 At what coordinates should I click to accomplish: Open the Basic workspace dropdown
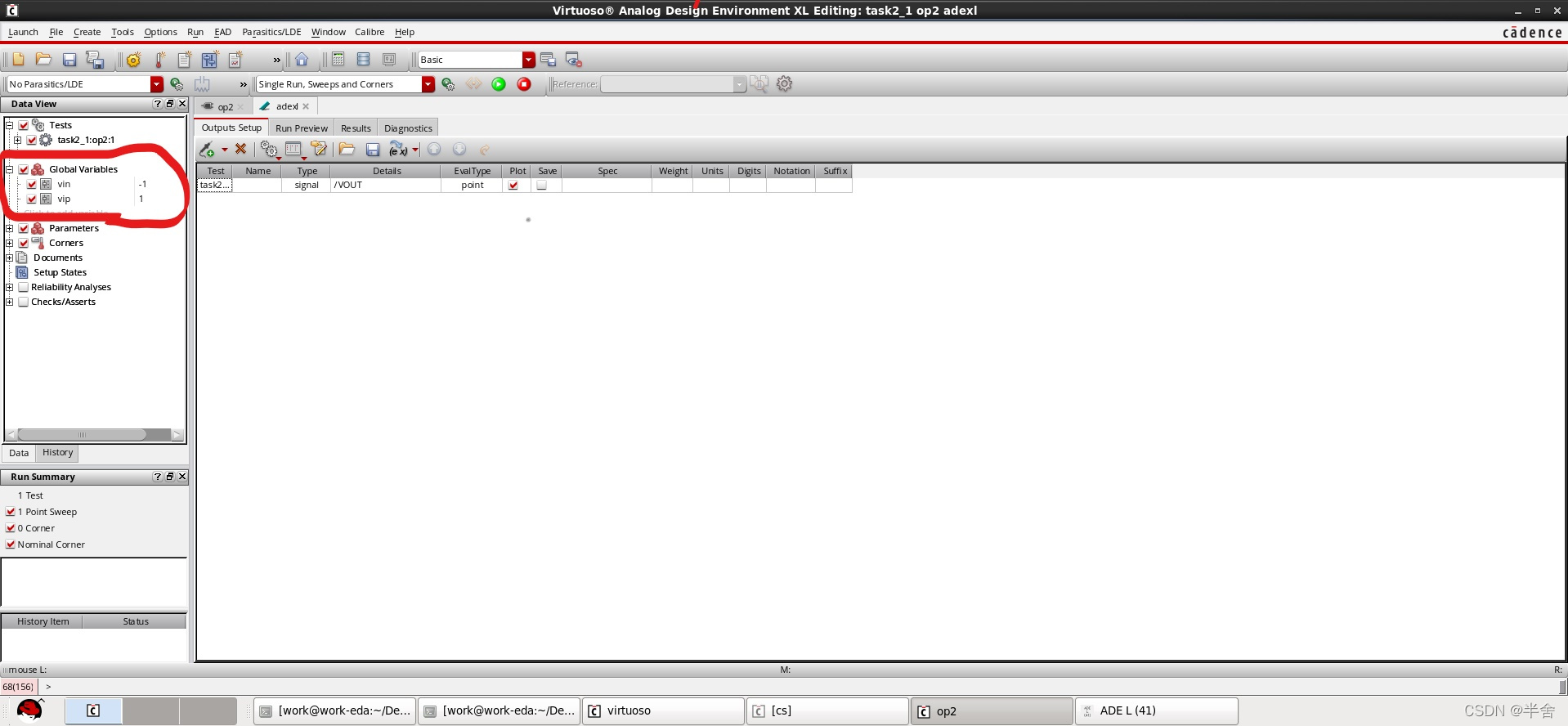pos(529,60)
